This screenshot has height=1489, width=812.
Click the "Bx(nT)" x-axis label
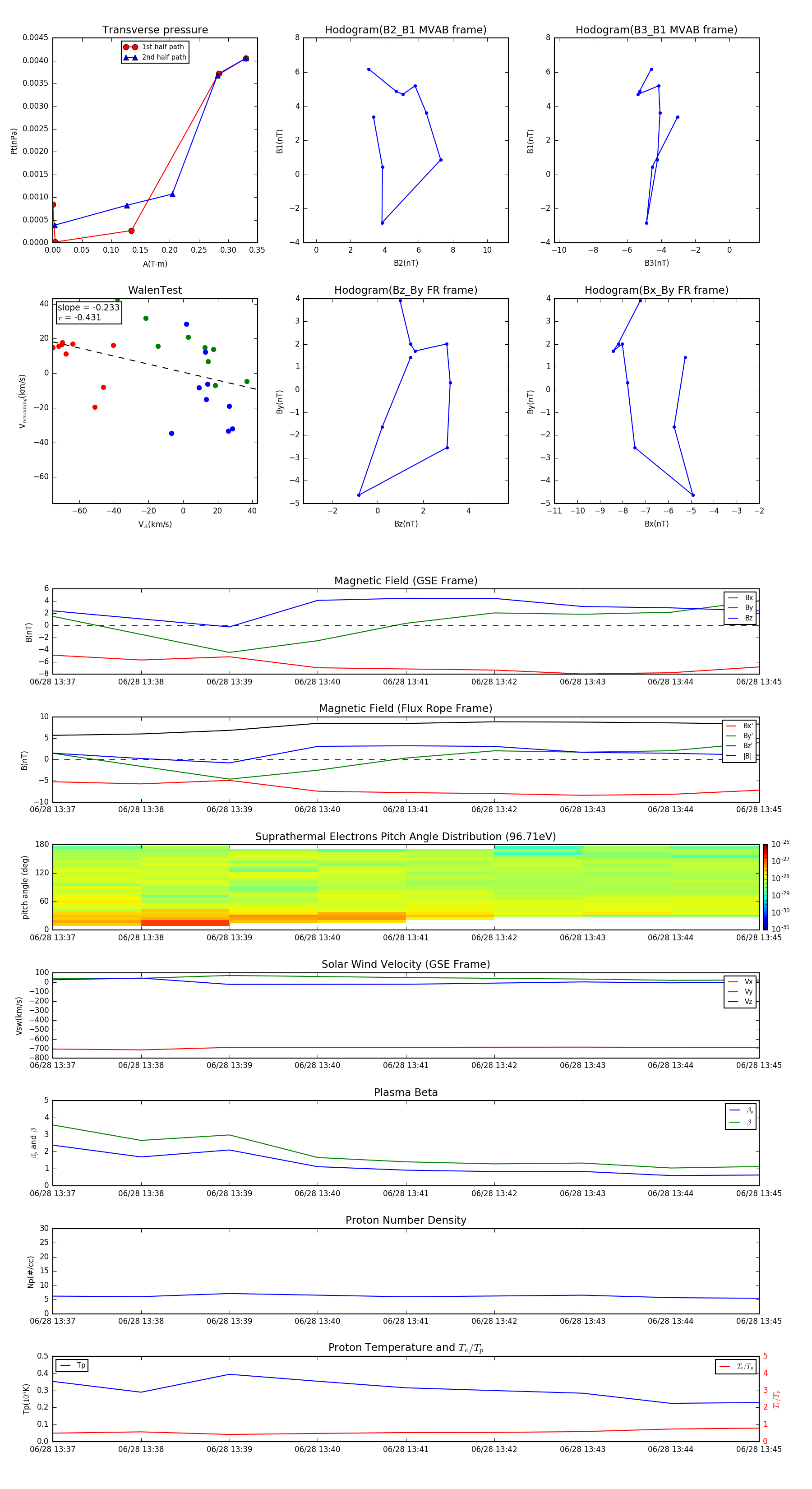coord(656,524)
